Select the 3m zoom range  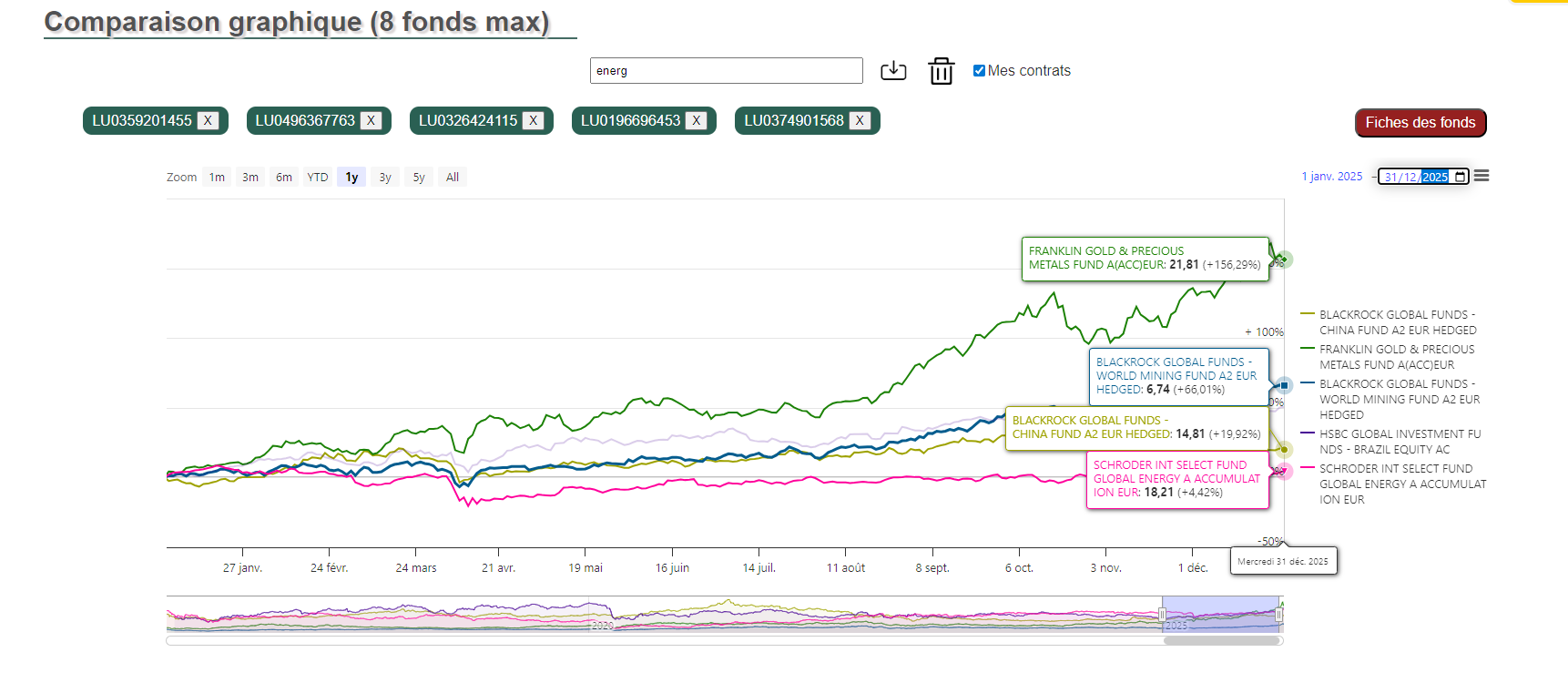point(250,178)
